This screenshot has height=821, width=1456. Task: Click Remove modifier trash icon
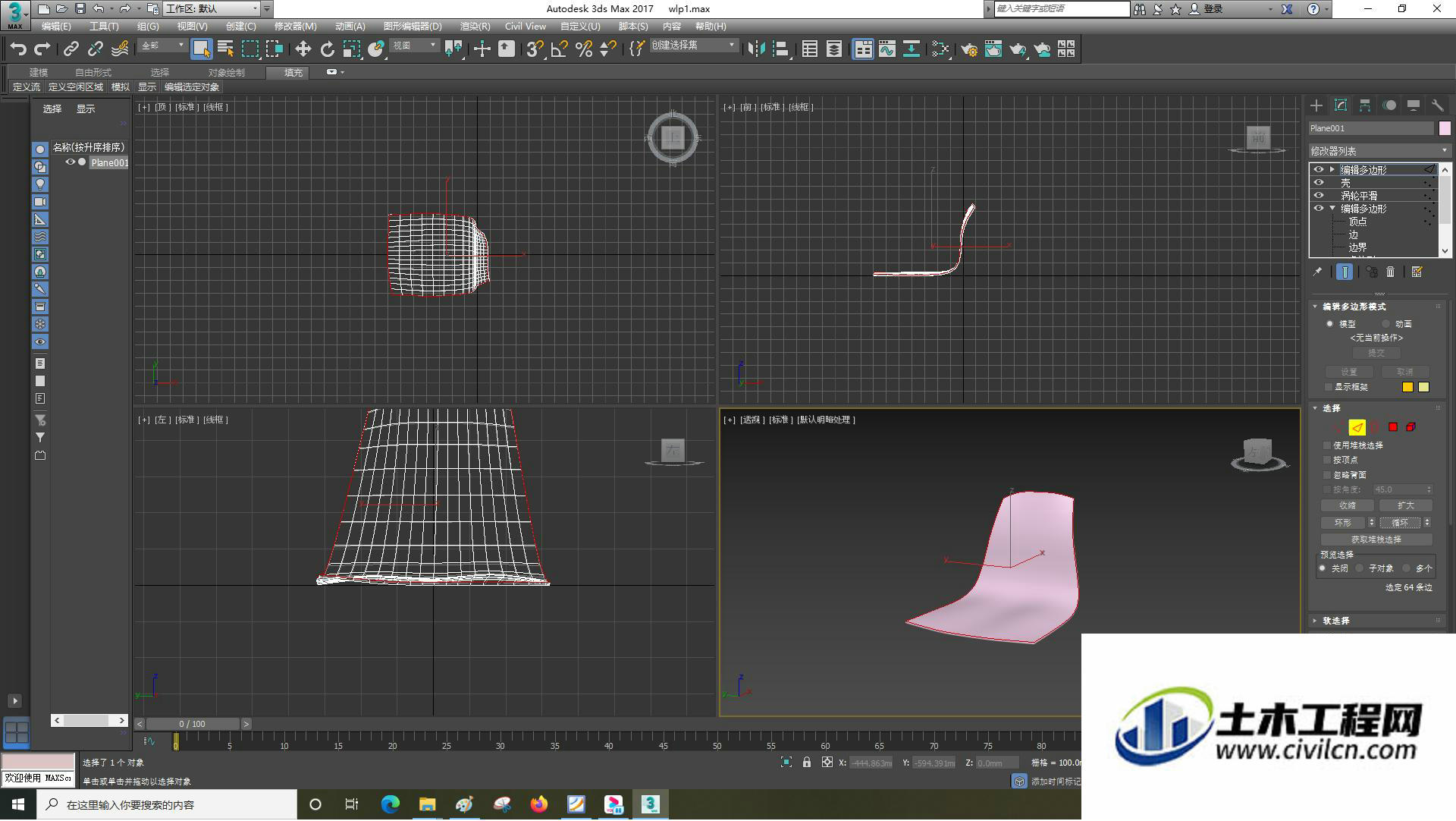pos(1390,272)
